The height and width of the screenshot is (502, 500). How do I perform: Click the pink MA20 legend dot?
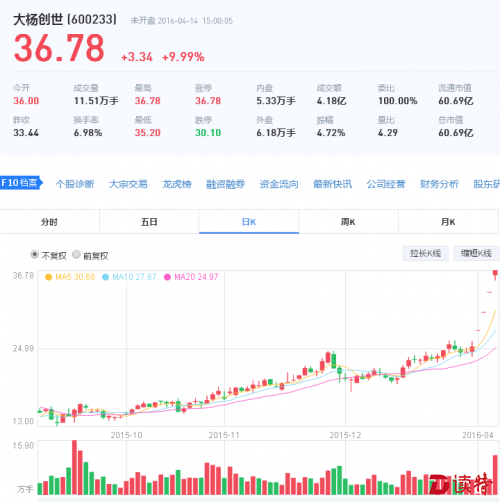(167, 277)
